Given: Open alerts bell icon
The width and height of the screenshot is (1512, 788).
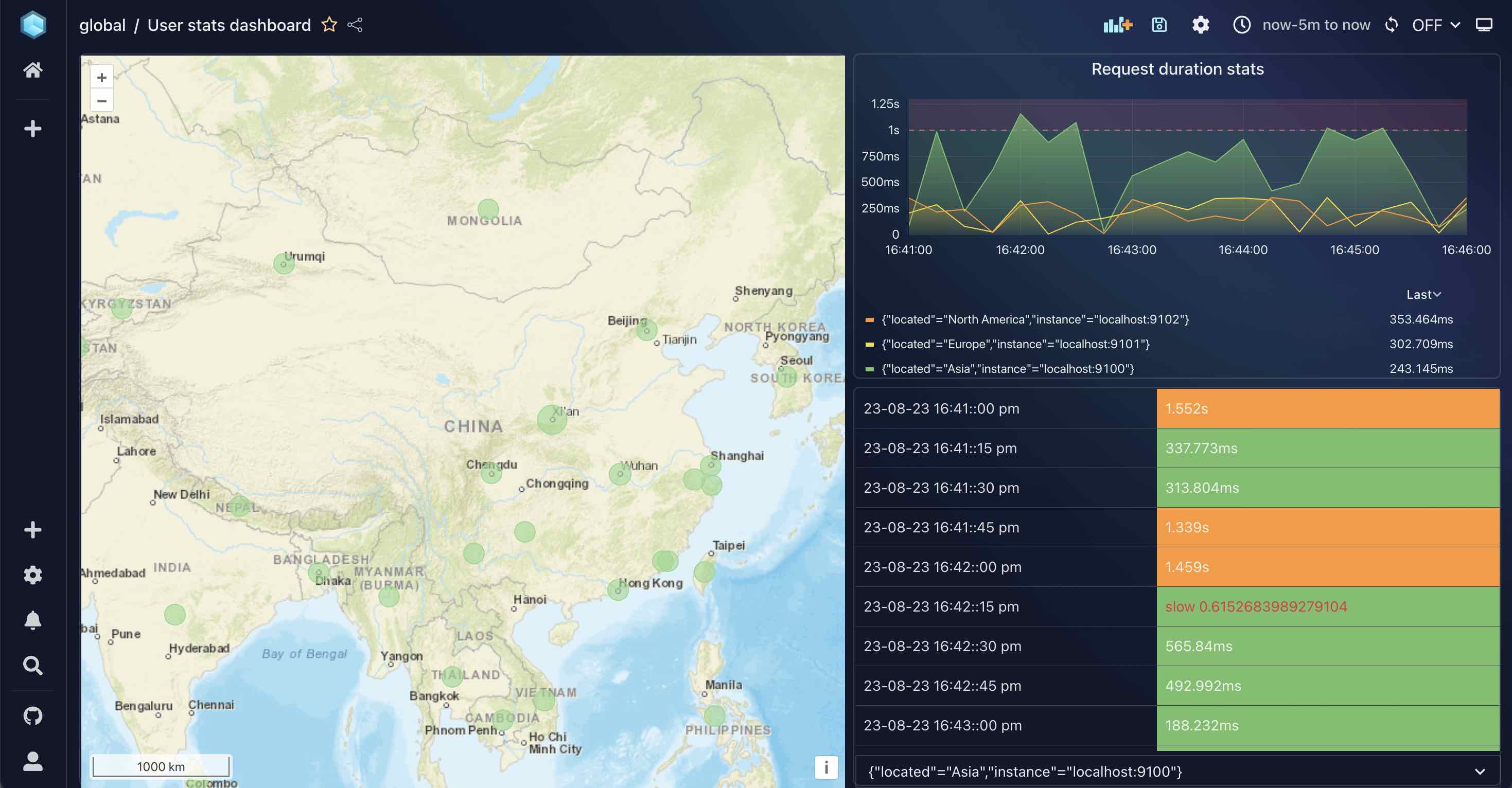Looking at the screenshot, I should coord(33,620).
